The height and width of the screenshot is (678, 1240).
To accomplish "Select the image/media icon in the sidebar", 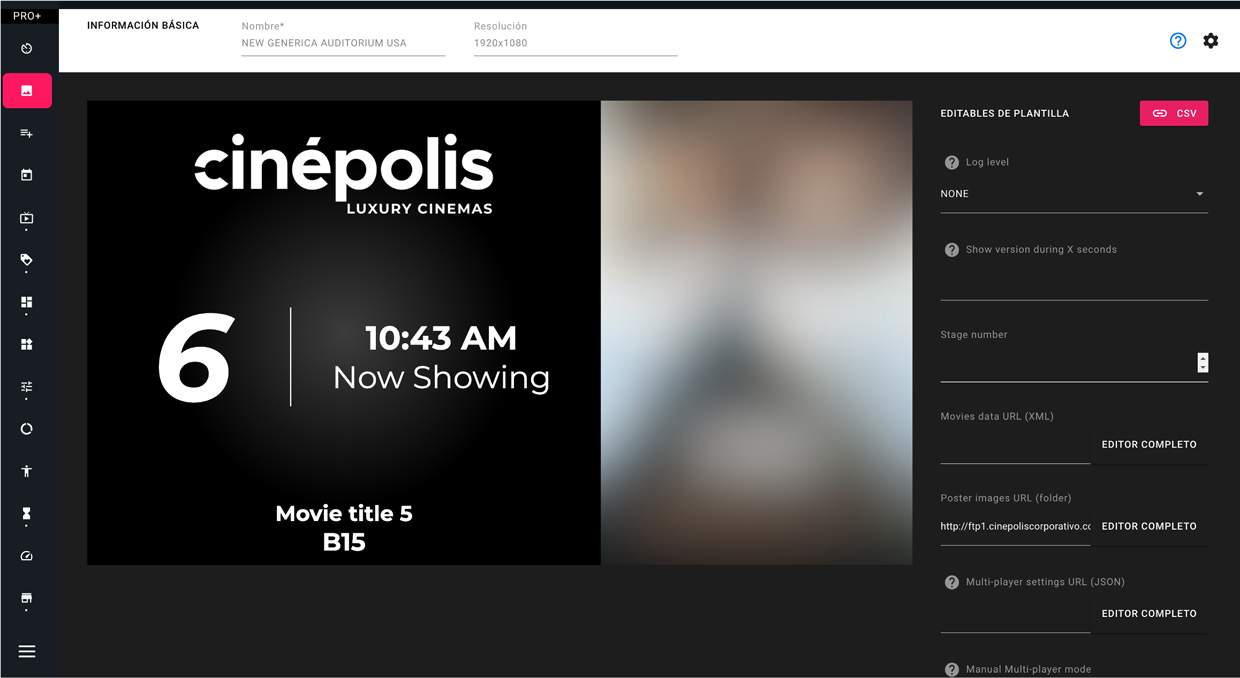I will click(x=27, y=91).
